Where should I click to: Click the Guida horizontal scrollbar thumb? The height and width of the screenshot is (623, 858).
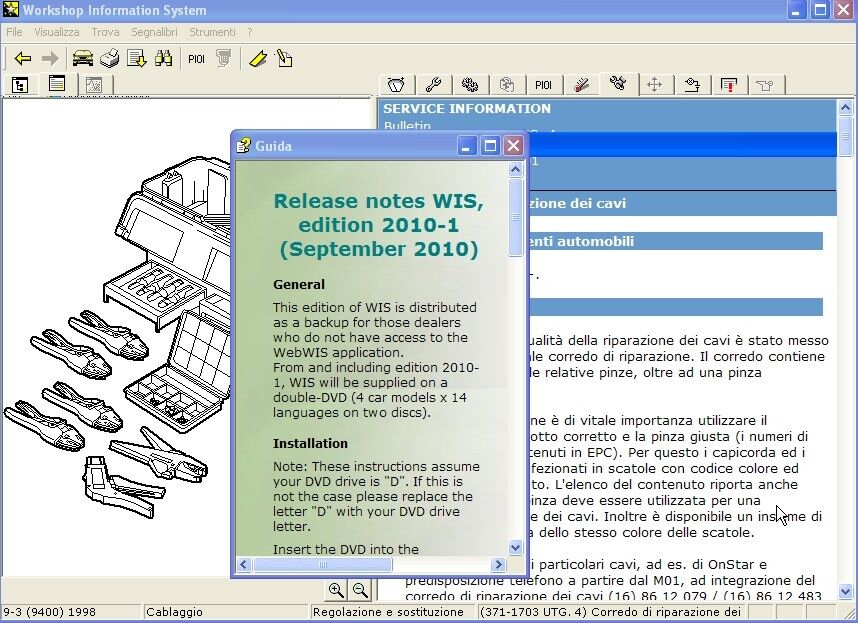pyautogui.click(x=323, y=564)
